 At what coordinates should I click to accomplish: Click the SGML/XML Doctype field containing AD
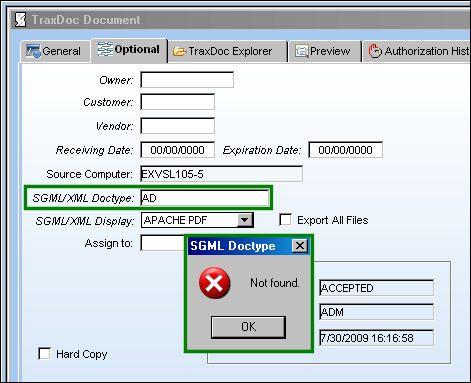[x=205, y=198]
